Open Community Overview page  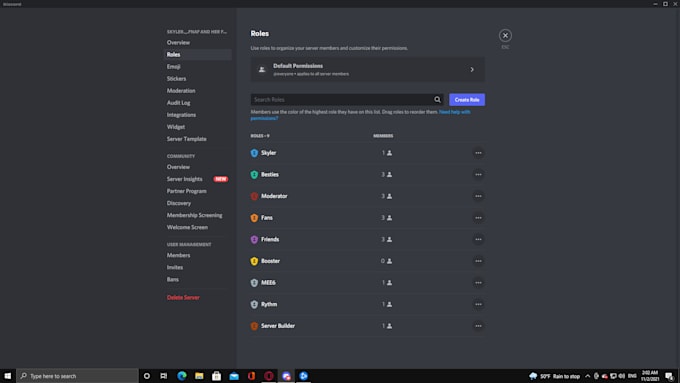coord(178,167)
